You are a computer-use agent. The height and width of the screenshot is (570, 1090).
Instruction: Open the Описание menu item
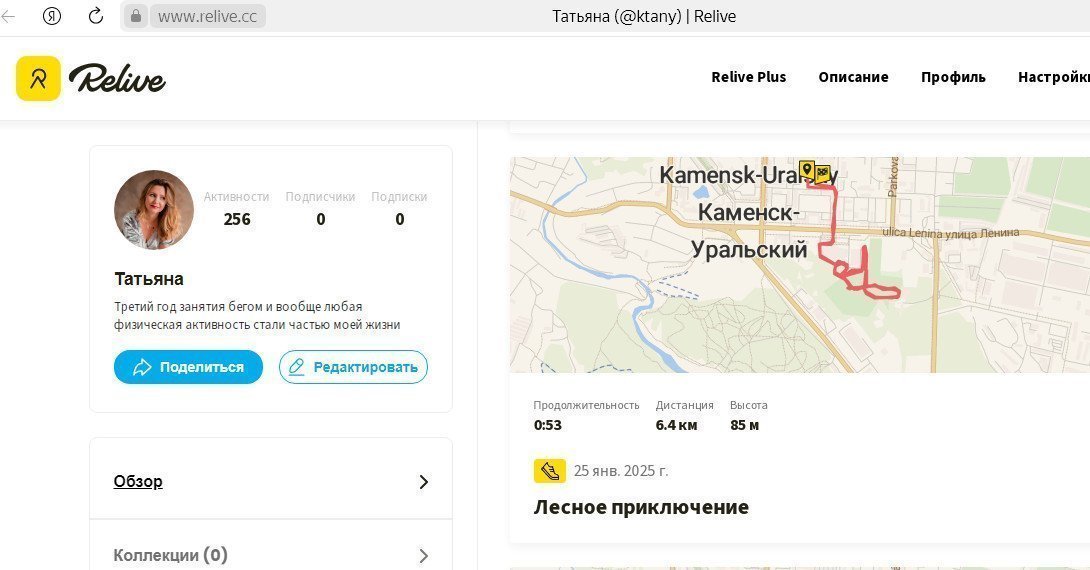pyautogui.click(x=853, y=77)
